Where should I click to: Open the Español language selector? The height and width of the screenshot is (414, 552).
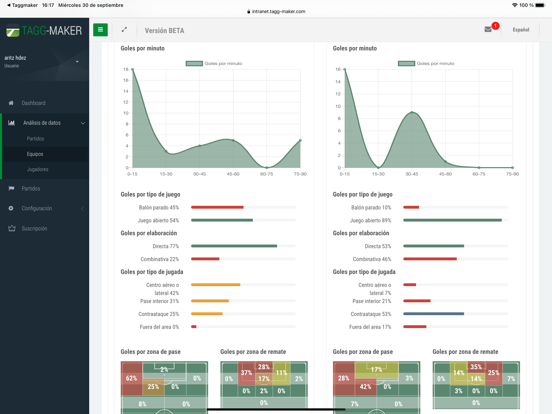(x=521, y=30)
